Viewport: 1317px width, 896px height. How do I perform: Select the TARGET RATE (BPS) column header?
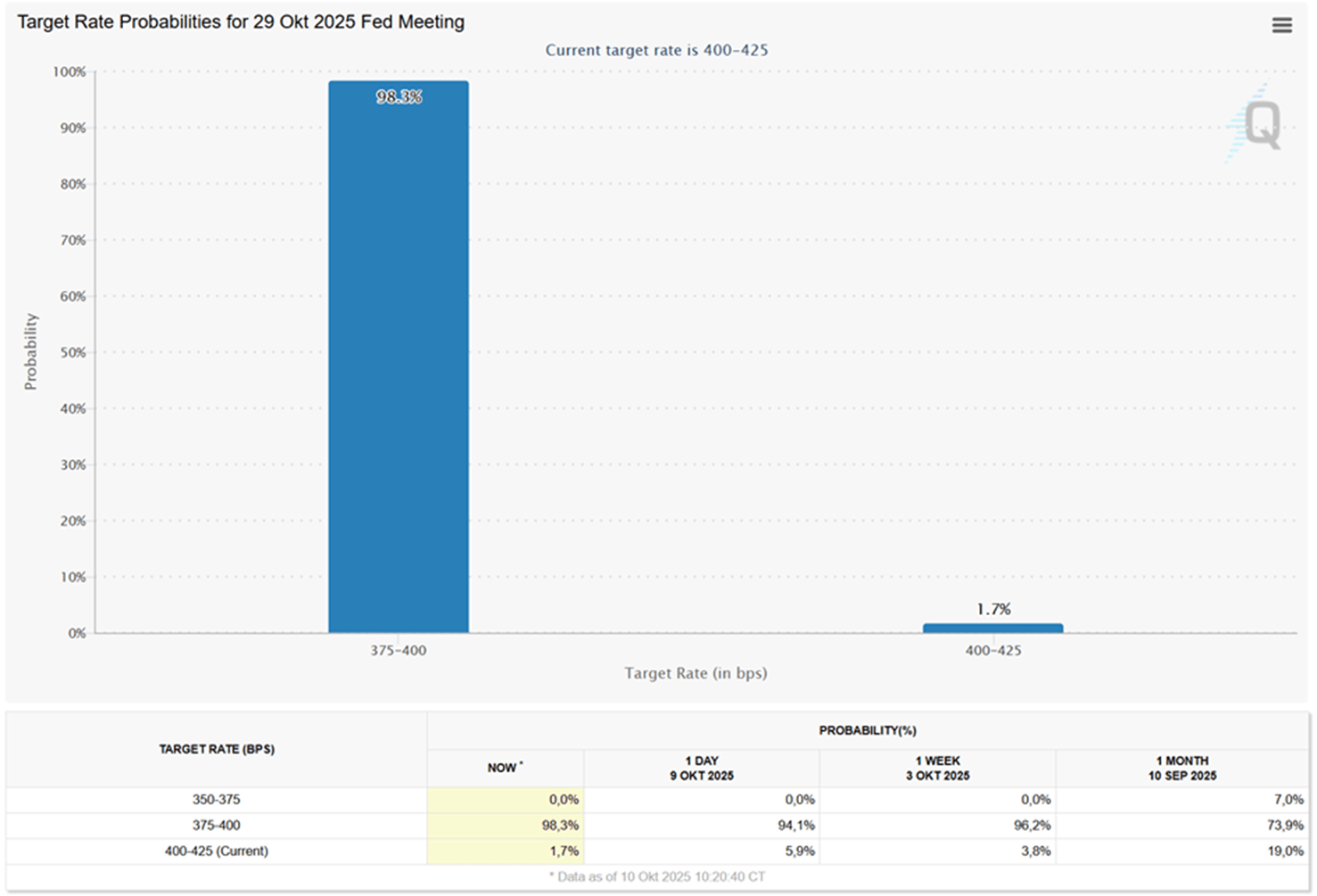217,749
